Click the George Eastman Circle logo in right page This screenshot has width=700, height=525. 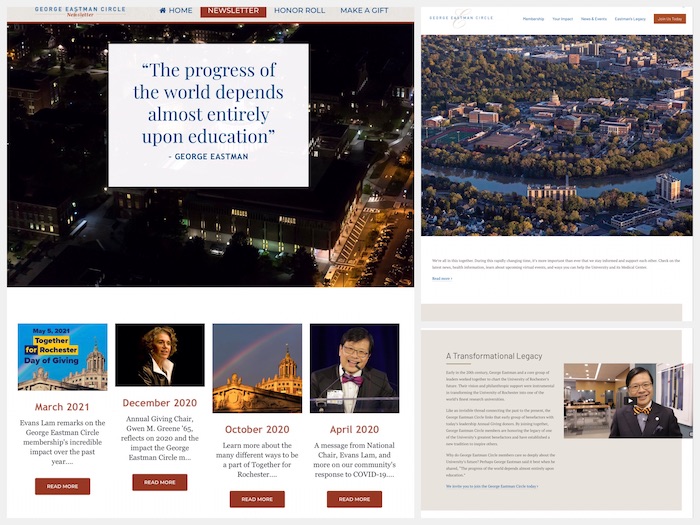tap(461, 18)
